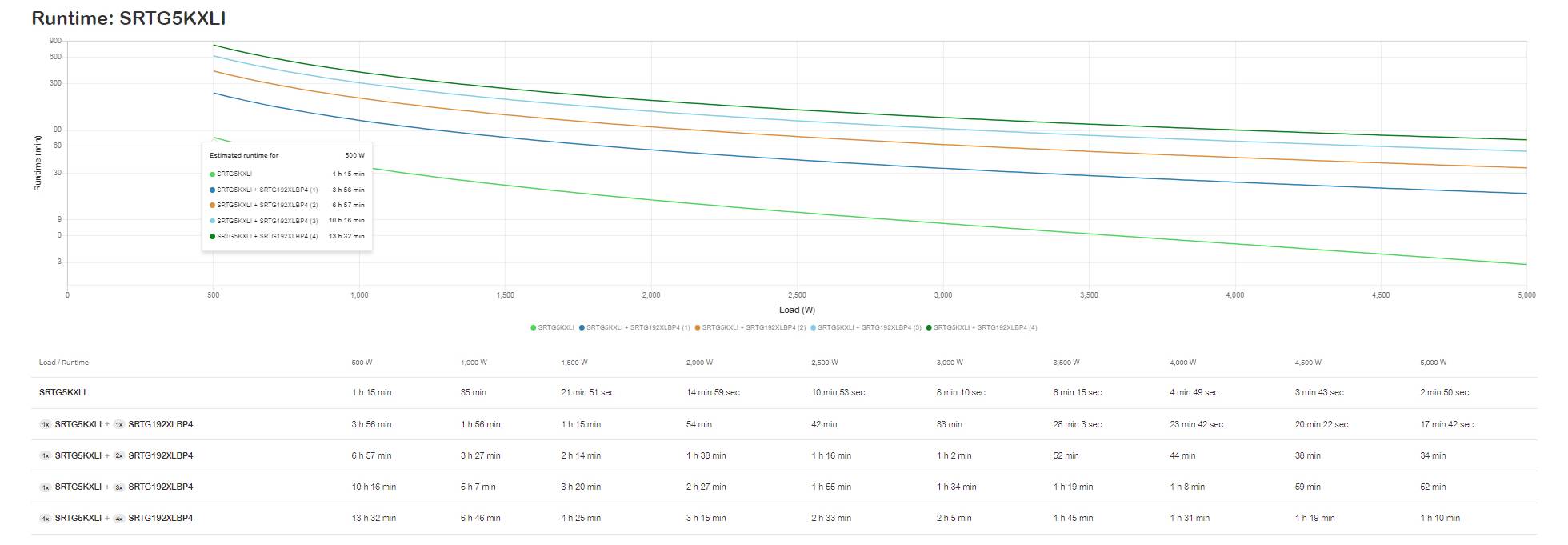Click the 3 h 27 min table cell

[x=480, y=455]
